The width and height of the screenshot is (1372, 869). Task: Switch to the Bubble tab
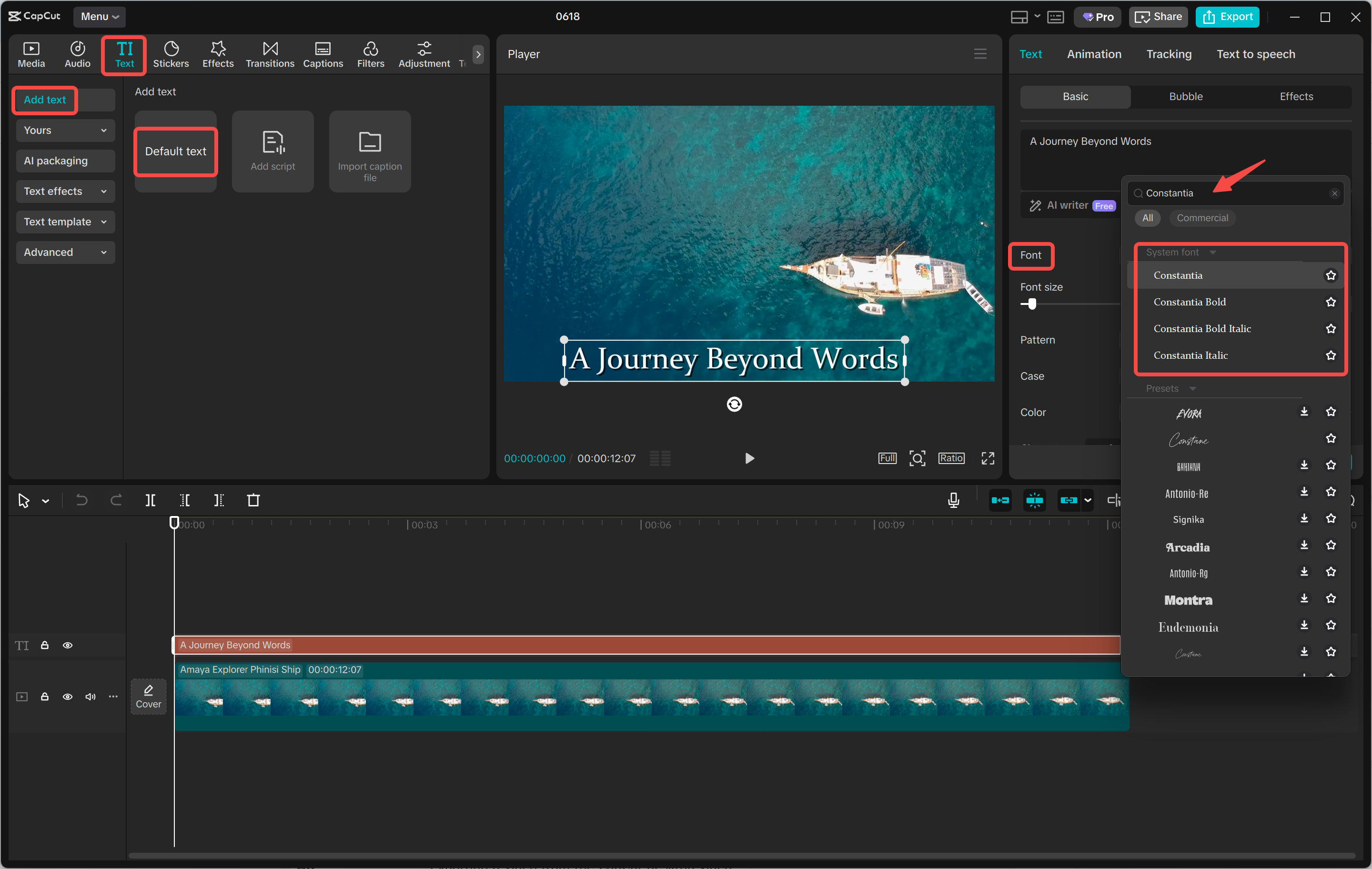point(1186,96)
